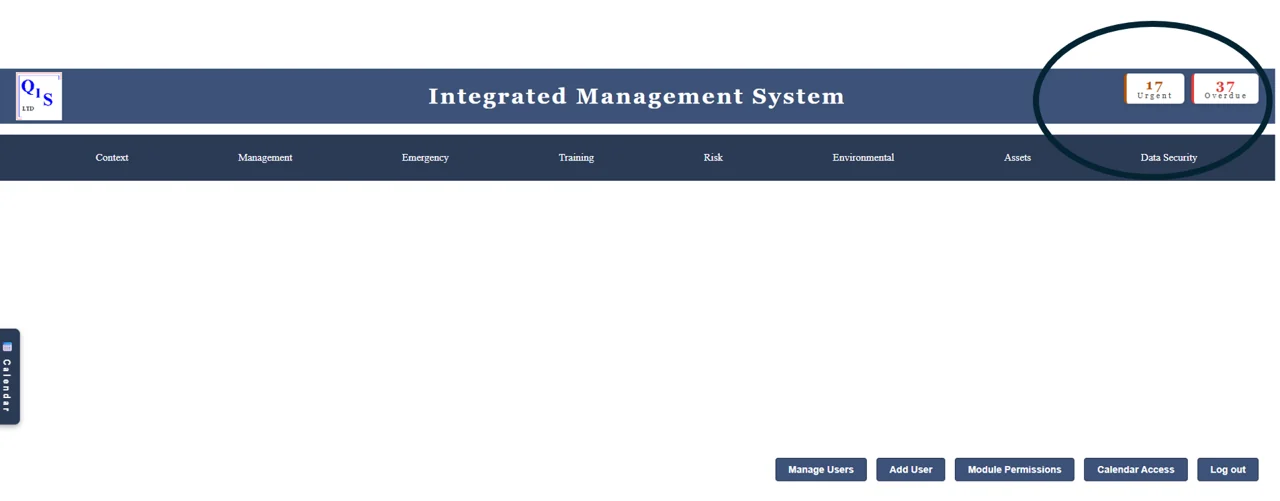This screenshot has height=501, width=1280.
Task: Open the Environmental menu
Action: [x=863, y=158]
